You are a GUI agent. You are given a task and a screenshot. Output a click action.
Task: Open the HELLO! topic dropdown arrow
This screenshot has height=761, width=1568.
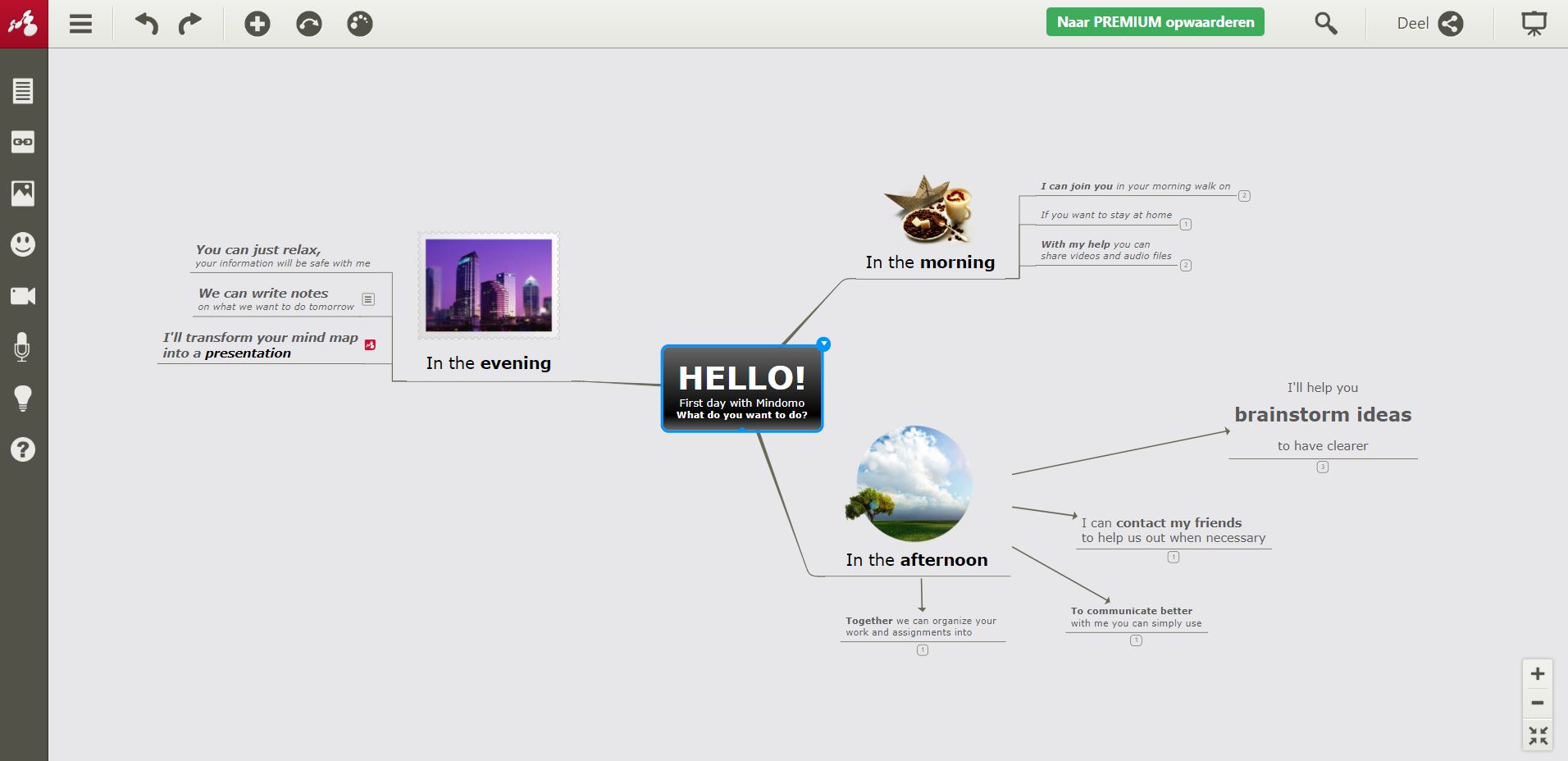pos(824,344)
